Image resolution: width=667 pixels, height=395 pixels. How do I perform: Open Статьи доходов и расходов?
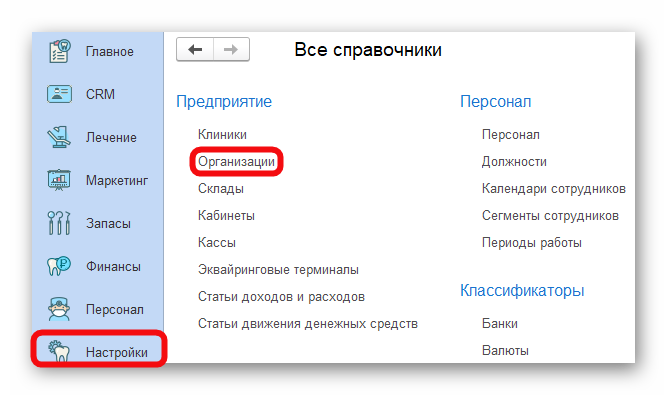(281, 296)
